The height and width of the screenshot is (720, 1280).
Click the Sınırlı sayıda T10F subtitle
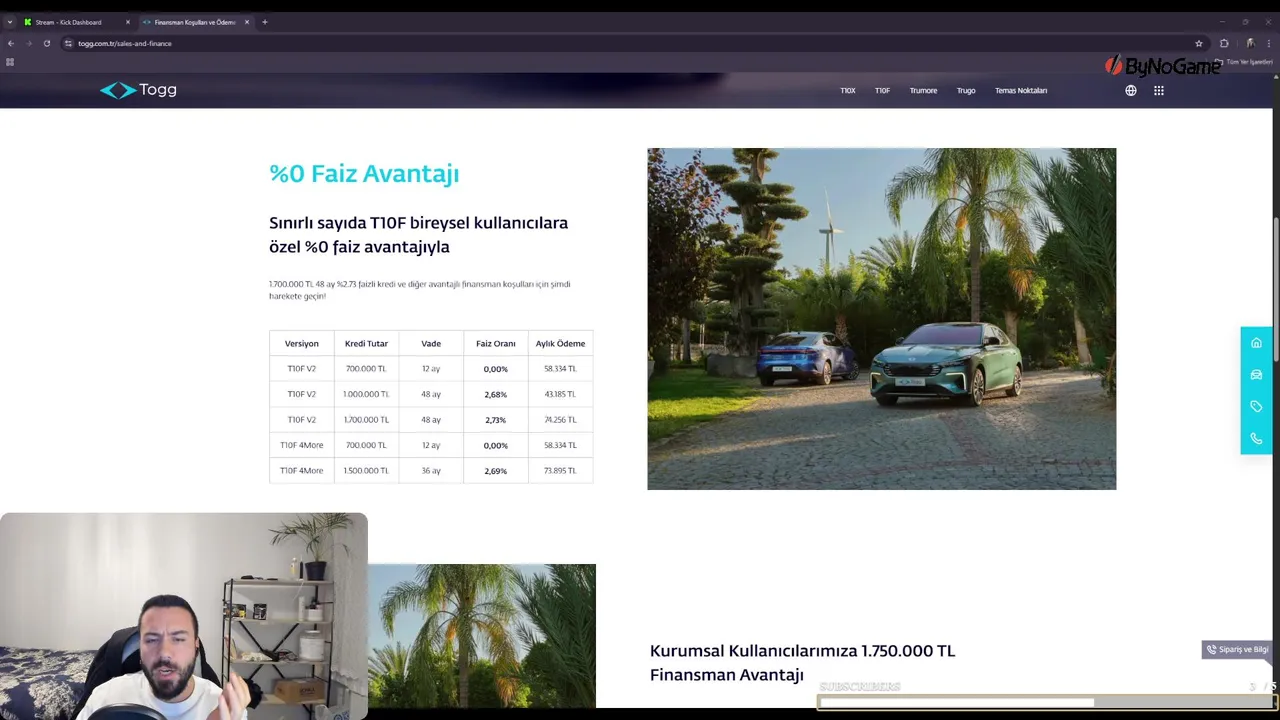click(418, 235)
